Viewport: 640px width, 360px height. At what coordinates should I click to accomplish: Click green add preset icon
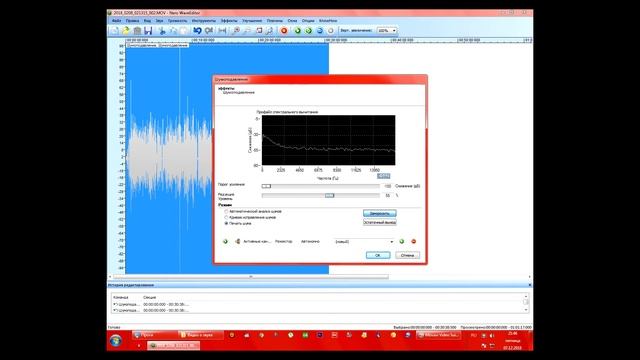coord(402,242)
